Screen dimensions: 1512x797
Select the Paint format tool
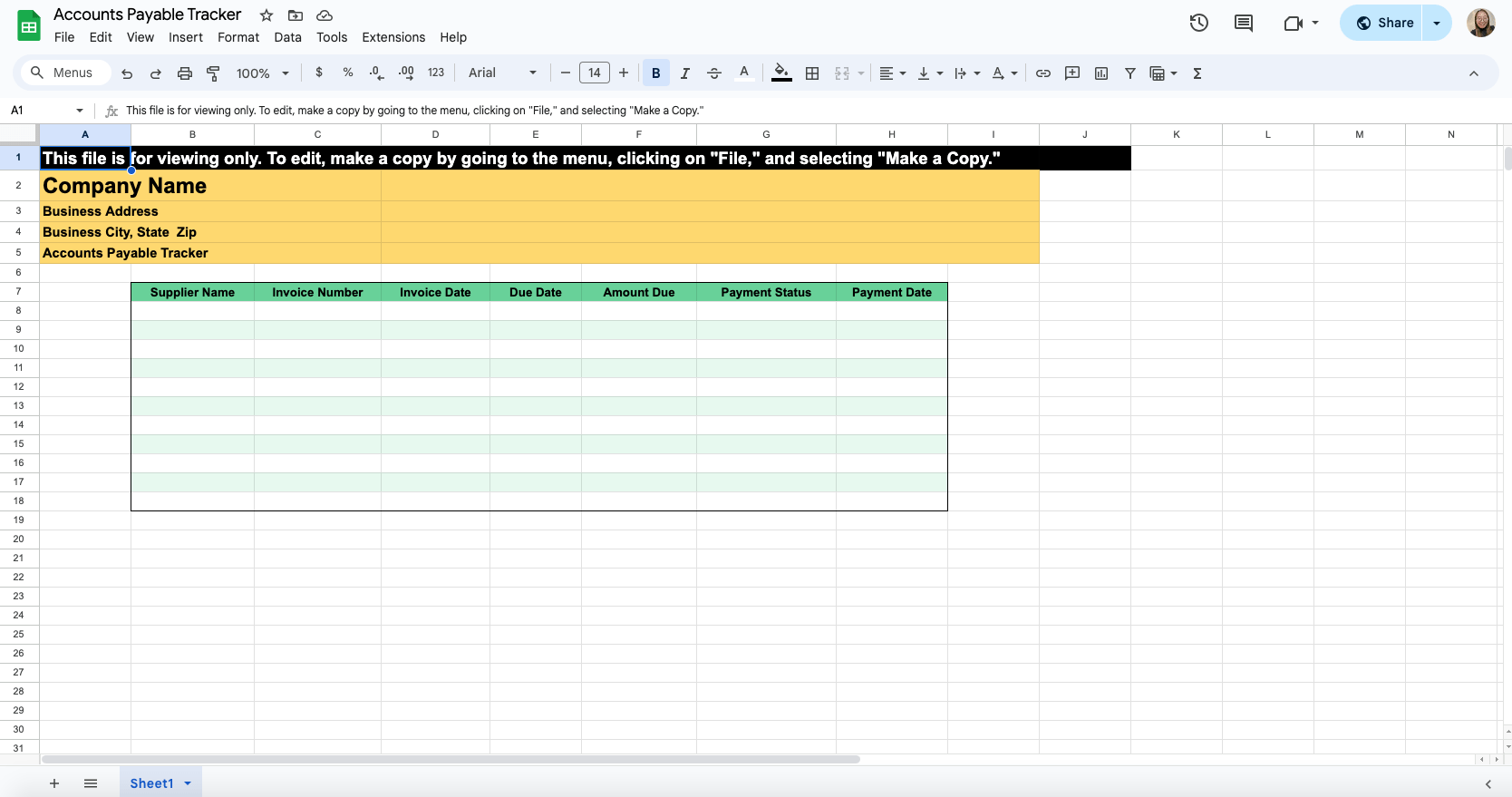point(214,73)
